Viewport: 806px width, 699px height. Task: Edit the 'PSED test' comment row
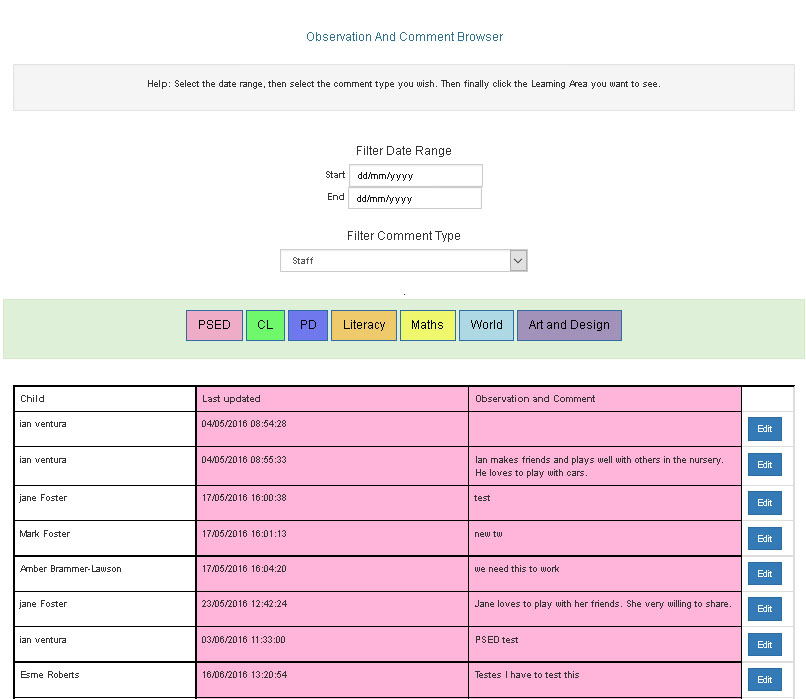[x=765, y=645]
